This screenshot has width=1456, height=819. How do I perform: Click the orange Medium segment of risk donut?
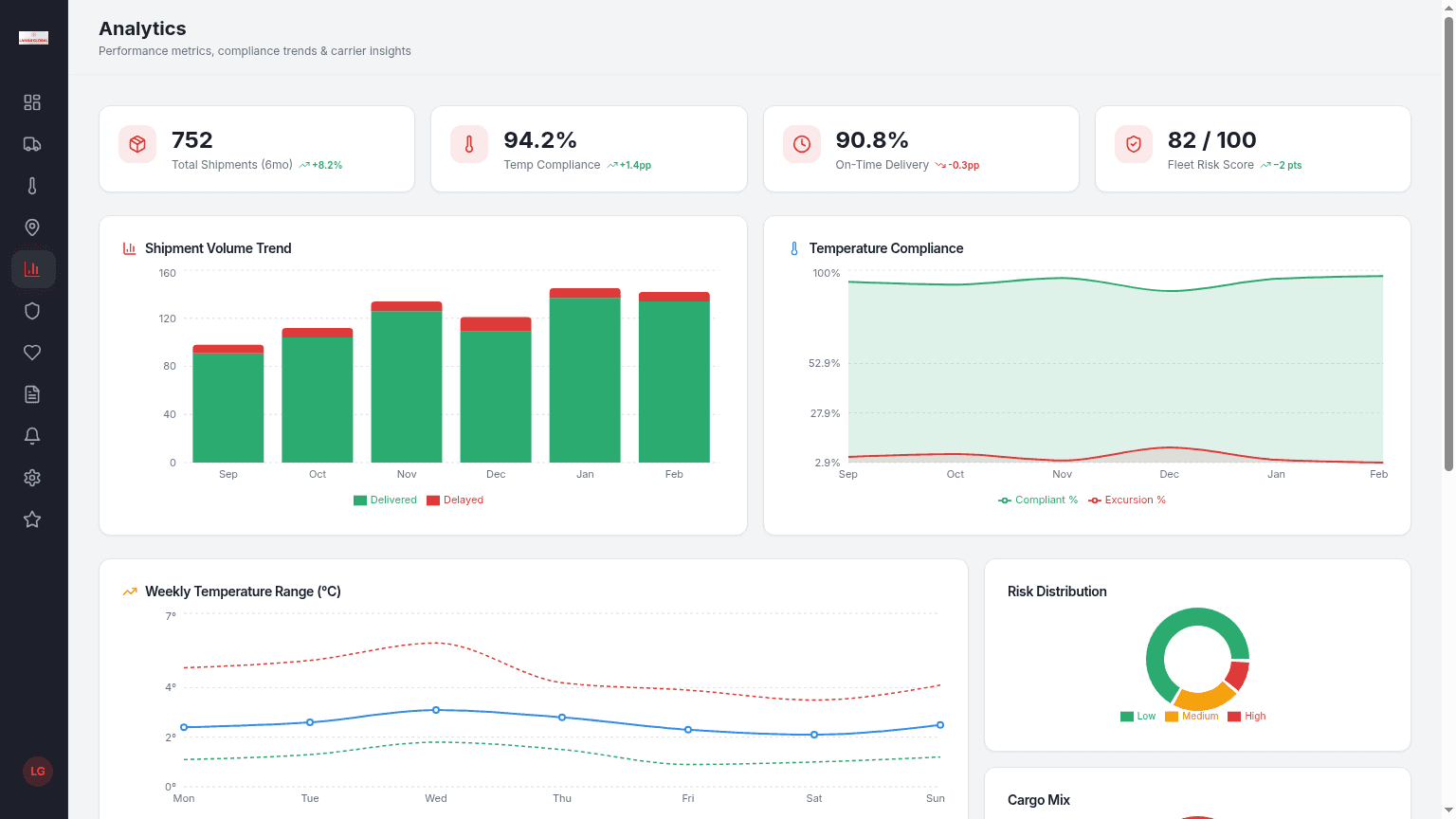tap(1205, 700)
